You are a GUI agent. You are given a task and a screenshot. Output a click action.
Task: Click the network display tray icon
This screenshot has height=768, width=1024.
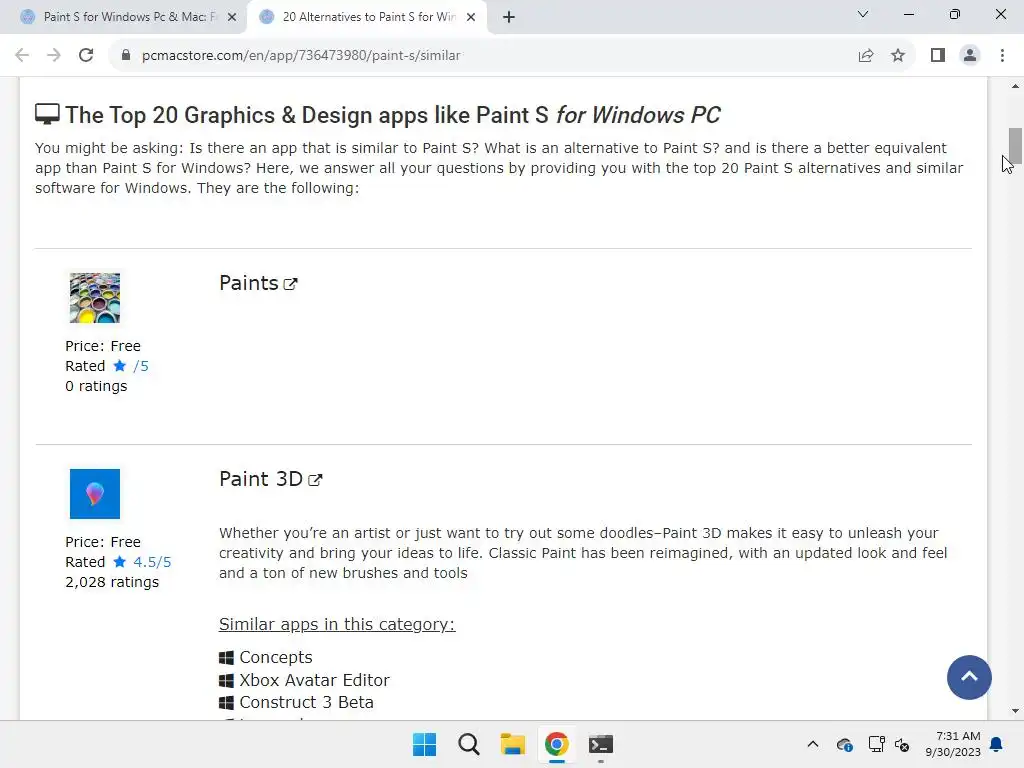coord(876,744)
